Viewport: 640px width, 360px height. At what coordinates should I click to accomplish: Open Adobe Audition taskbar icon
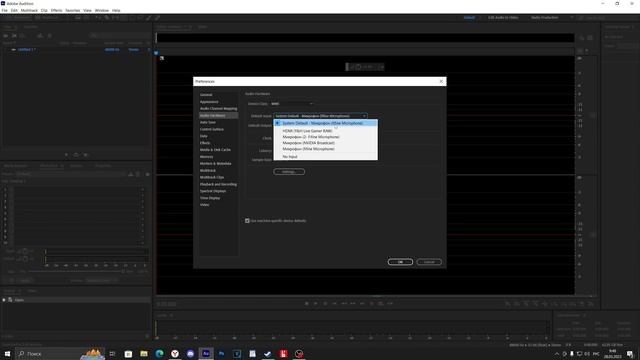(206, 353)
